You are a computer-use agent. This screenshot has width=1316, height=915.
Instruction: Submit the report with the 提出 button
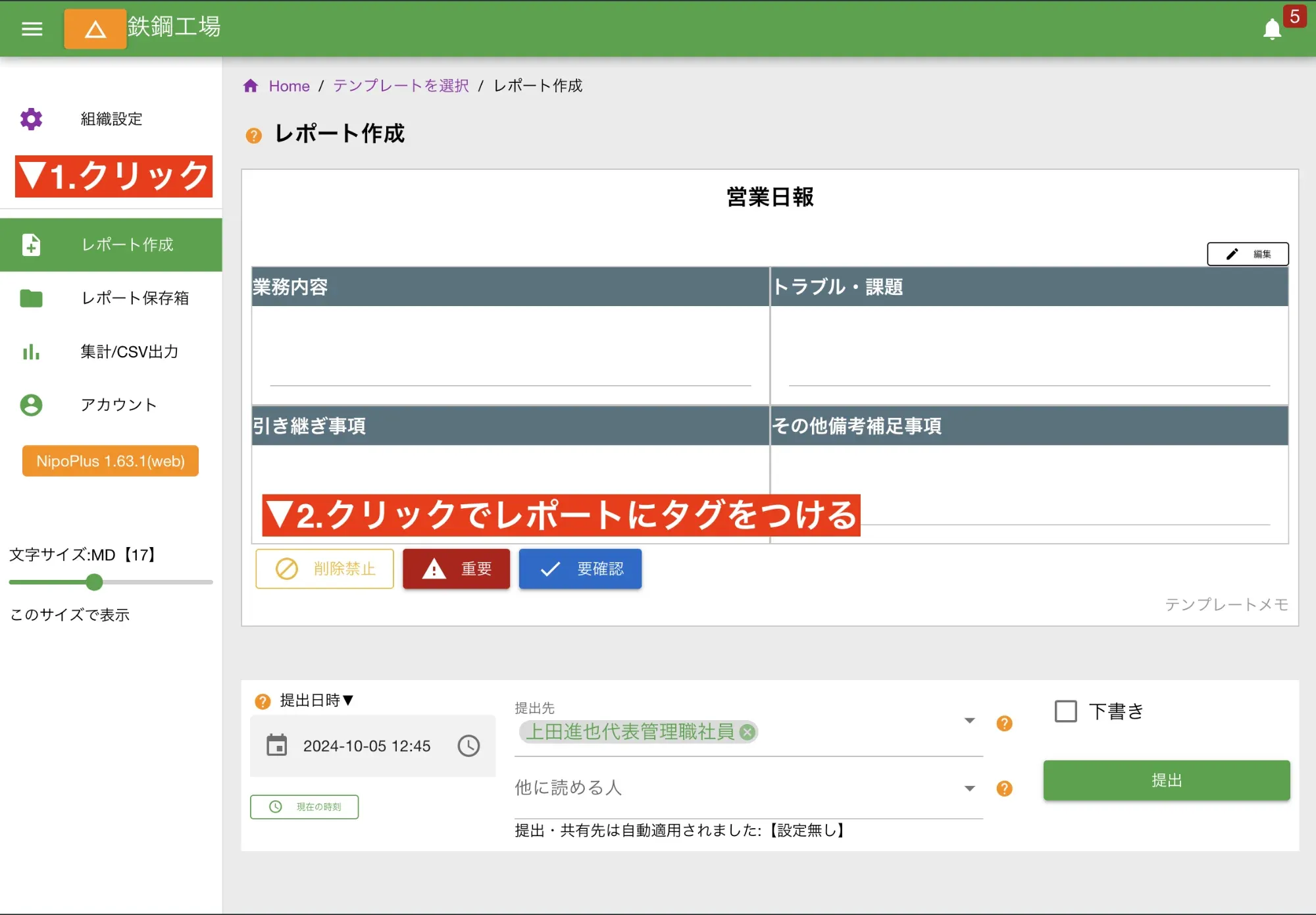(x=1165, y=780)
